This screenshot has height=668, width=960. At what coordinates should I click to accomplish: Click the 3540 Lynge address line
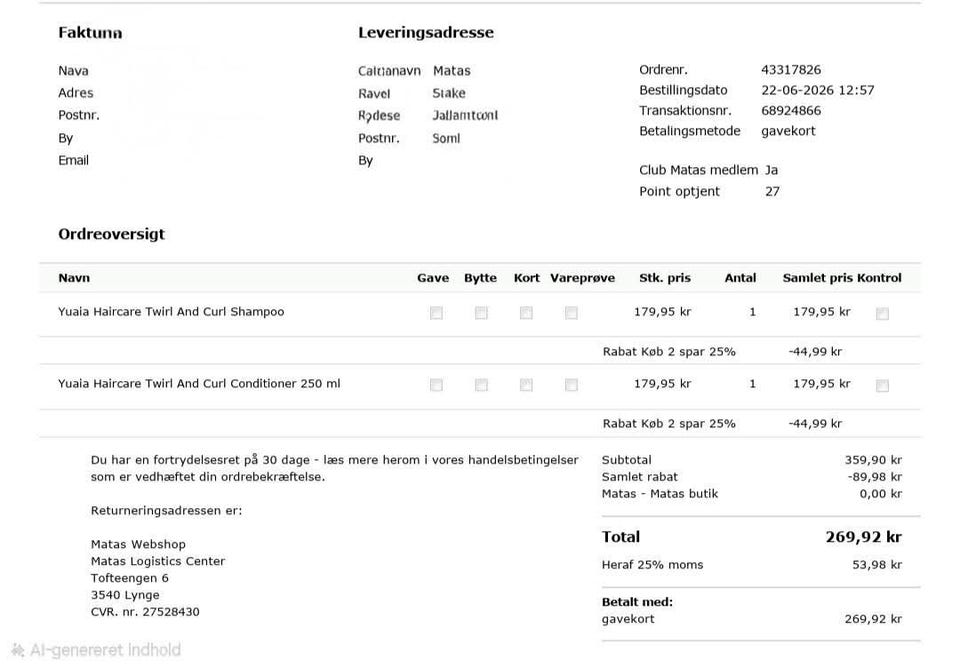click(x=125, y=595)
